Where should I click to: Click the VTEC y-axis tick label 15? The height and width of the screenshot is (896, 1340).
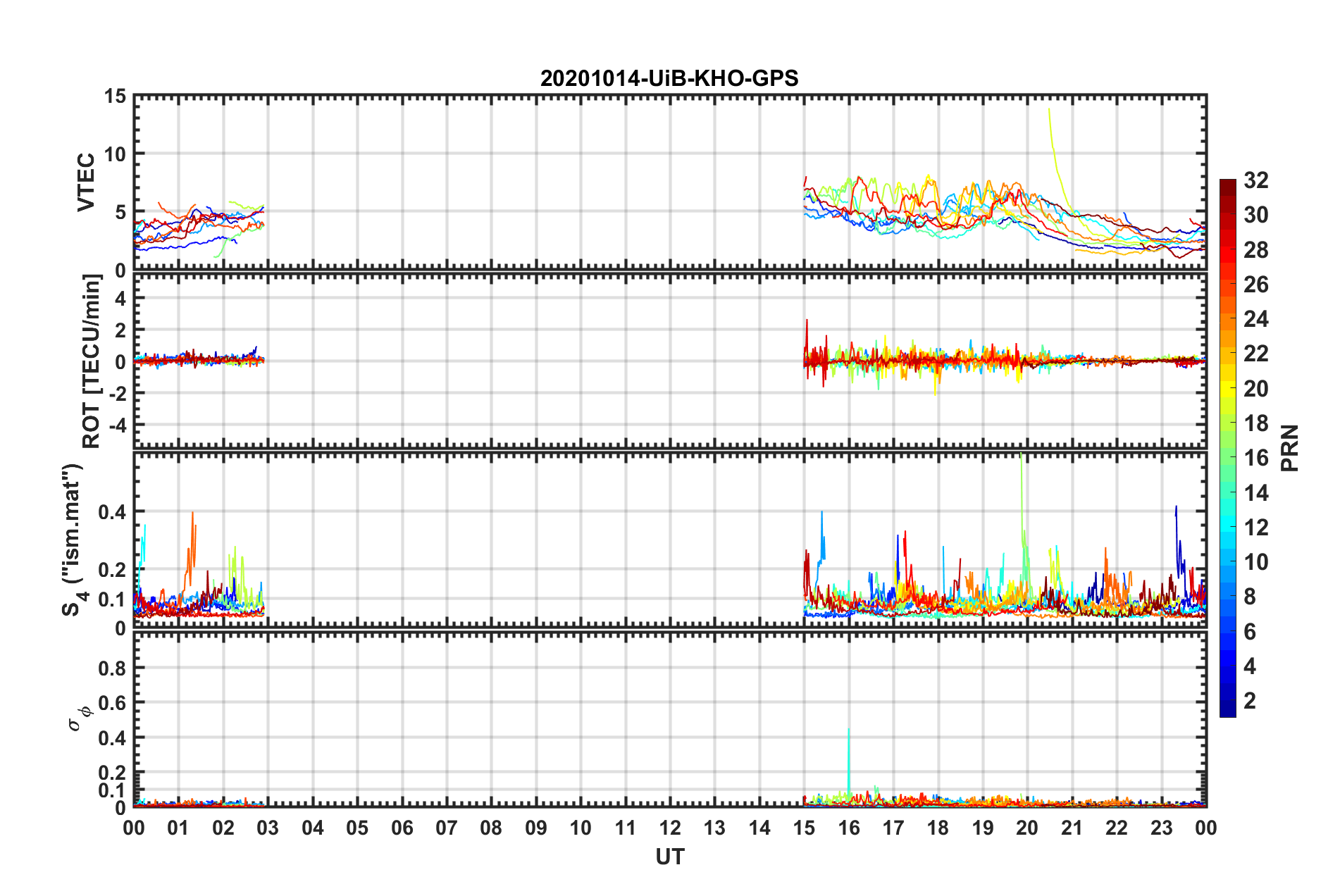pyautogui.click(x=115, y=97)
